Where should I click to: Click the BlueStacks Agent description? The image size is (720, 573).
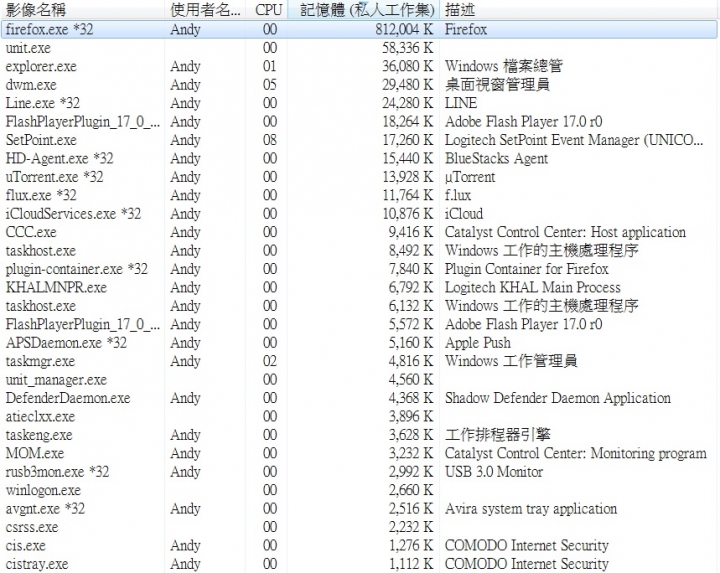point(496,158)
